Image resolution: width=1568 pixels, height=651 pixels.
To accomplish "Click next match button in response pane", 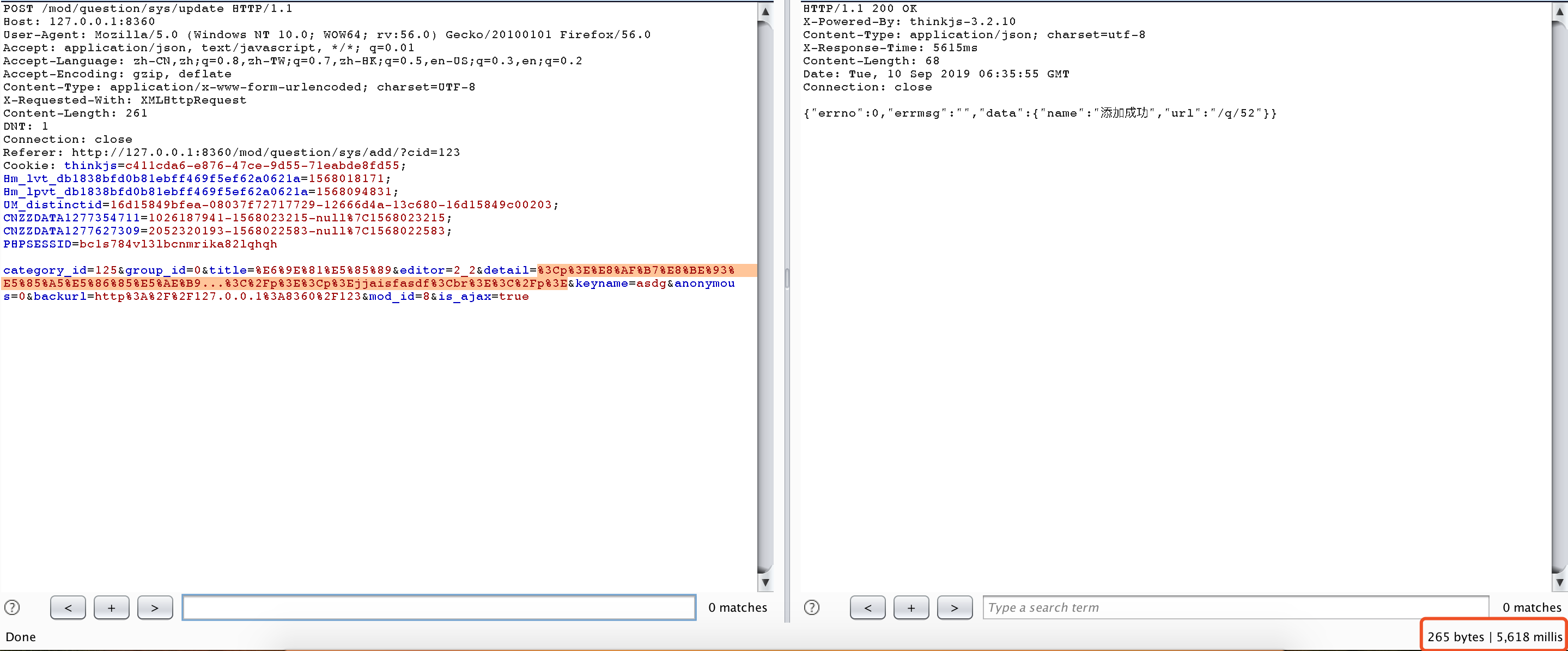I will [954, 607].
